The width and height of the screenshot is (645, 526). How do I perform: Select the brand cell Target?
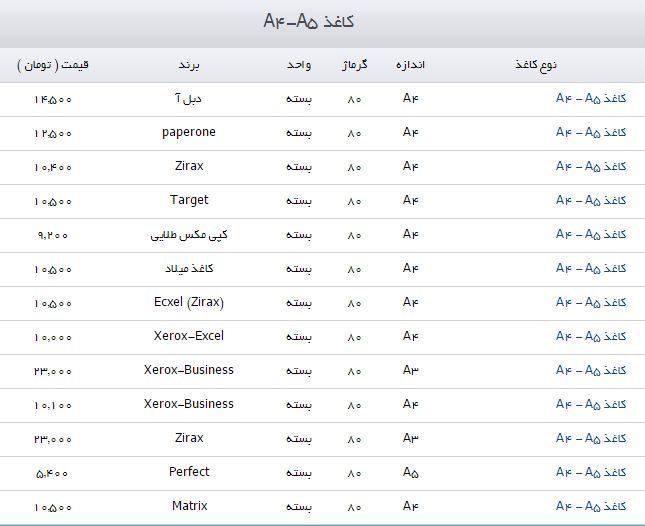click(x=189, y=200)
